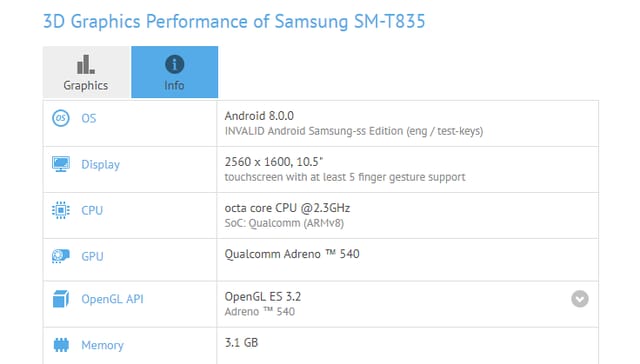The height and width of the screenshot is (364, 640).
Task: Click the Android 8.0.0 text
Action: [x=259, y=116]
